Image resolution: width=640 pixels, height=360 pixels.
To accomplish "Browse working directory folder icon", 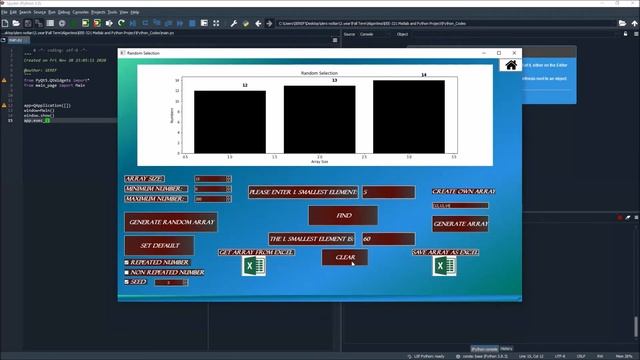I will 622,23.
